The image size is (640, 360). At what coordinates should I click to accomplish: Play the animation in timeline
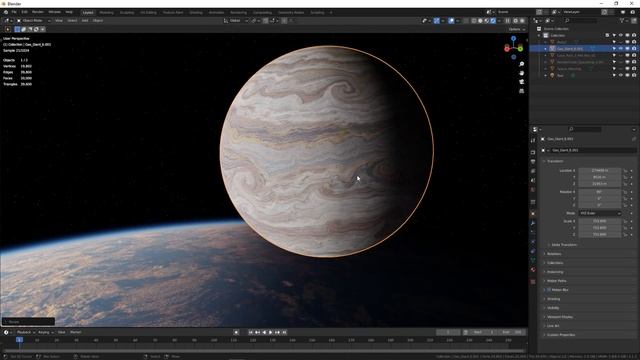[x=271, y=332]
